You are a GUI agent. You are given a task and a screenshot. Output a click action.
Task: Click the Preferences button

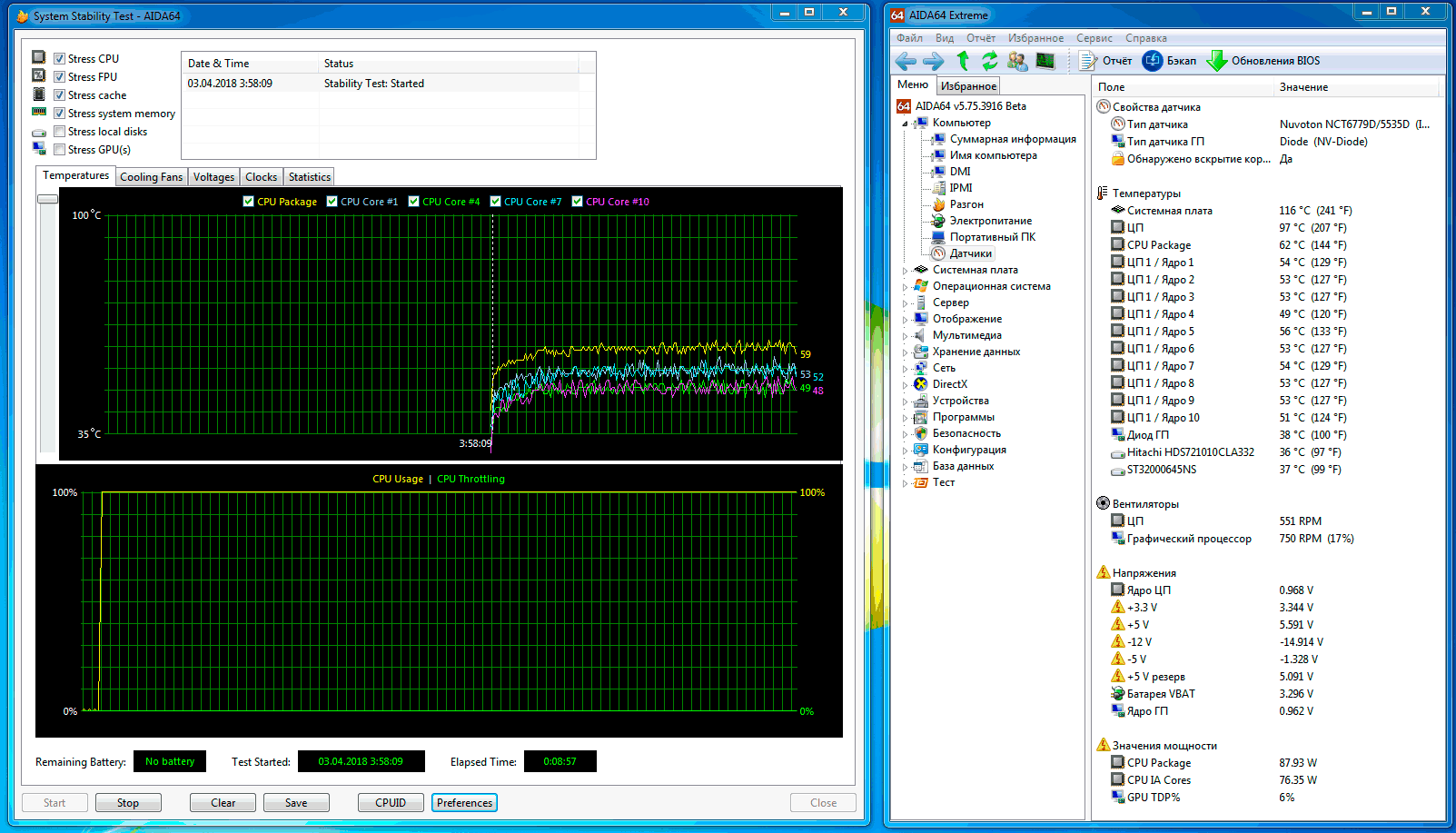click(x=464, y=803)
